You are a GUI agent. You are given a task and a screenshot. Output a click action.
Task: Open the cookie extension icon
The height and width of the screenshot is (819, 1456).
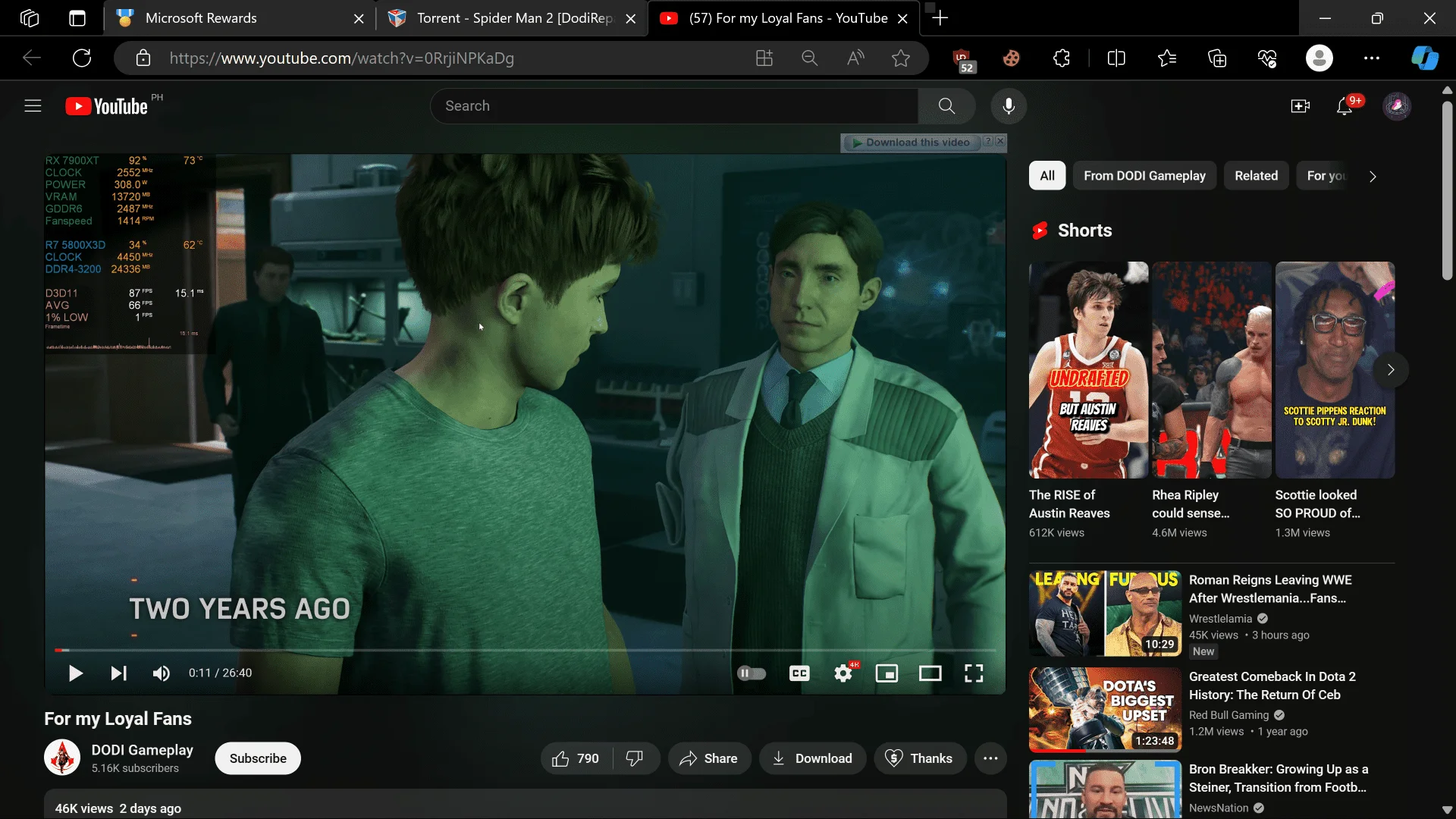point(1012,58)
